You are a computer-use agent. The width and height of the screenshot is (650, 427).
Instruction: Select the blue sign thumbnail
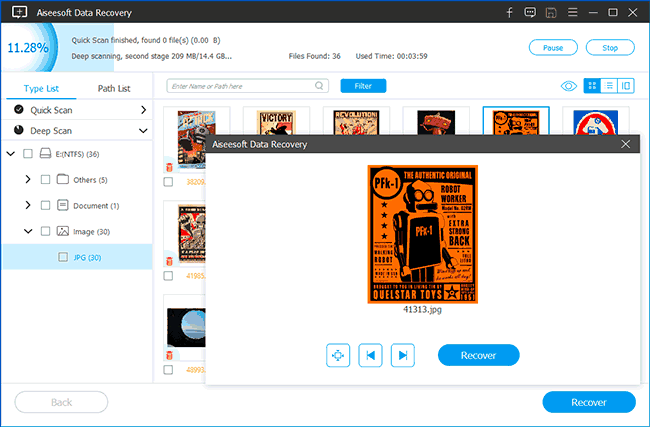[x=595, y=122]
